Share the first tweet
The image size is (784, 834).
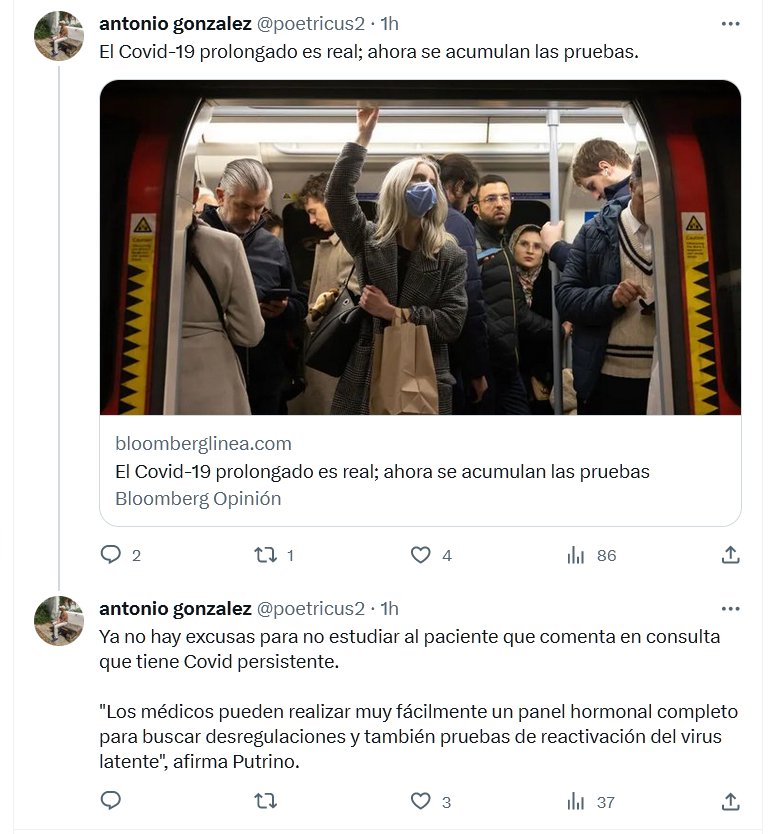731,554
